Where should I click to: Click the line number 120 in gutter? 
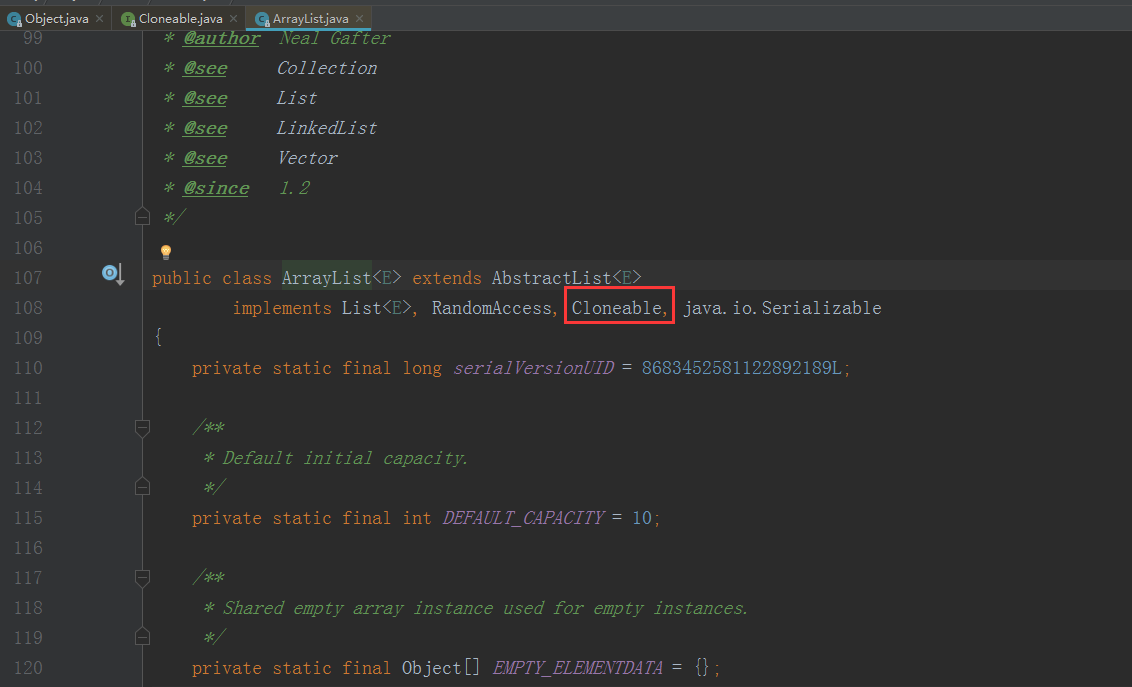pos(28,668)
